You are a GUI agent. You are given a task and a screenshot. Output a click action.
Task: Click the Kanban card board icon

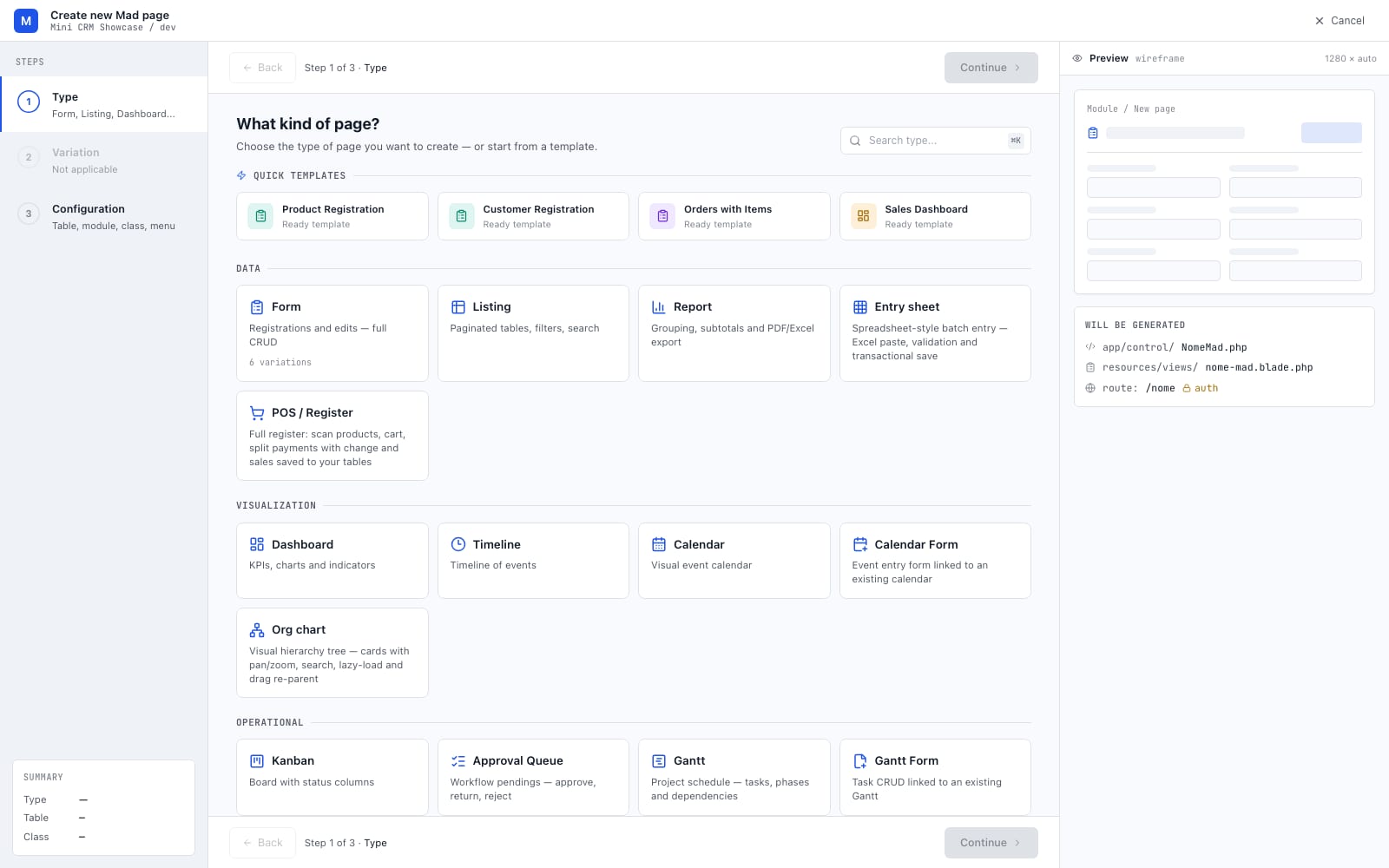[x=257, y=761]
